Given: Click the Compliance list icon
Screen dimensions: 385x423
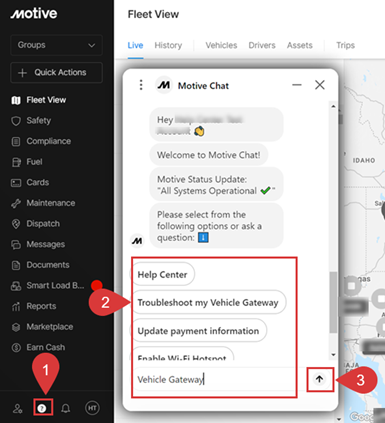Looking at the screenshot, I should [x=16, y=141].
